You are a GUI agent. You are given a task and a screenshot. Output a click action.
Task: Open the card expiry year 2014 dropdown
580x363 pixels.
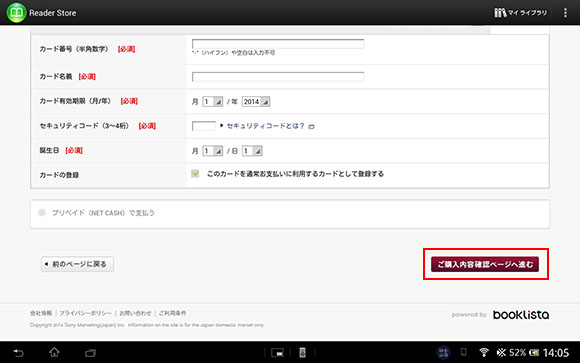point(256,101)
